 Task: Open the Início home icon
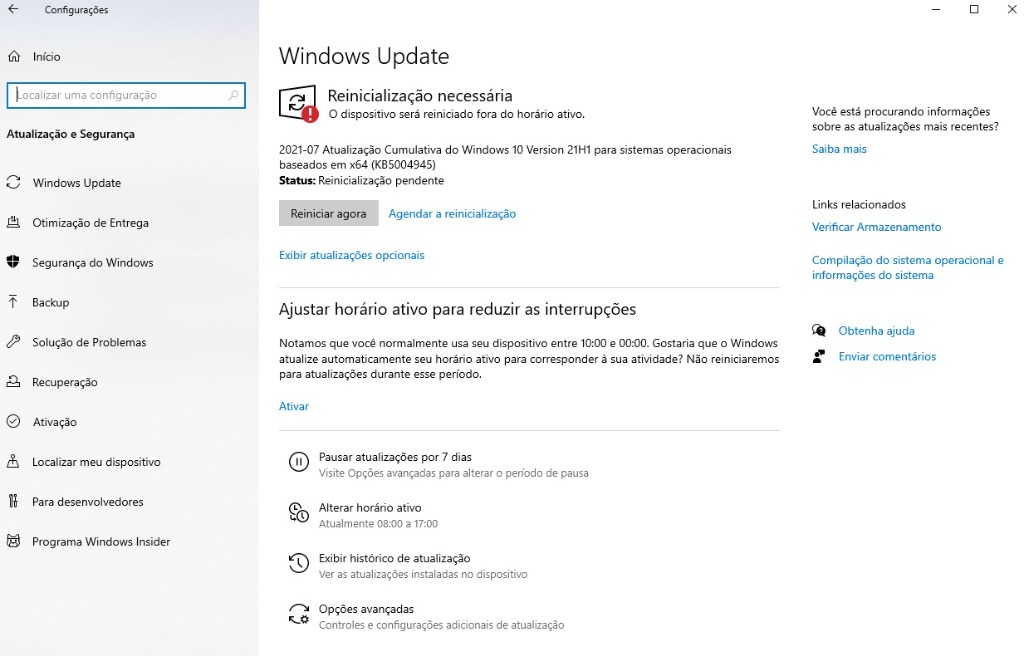tap(14, 57)
